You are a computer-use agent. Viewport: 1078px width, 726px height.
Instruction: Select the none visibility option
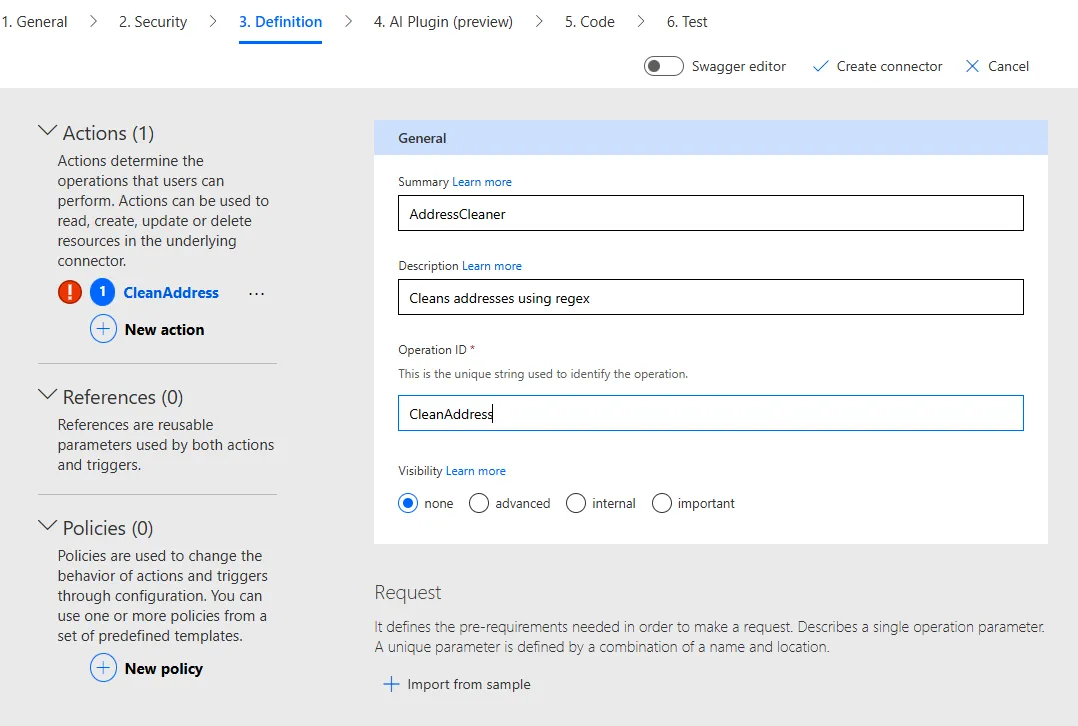pos(408,503)
